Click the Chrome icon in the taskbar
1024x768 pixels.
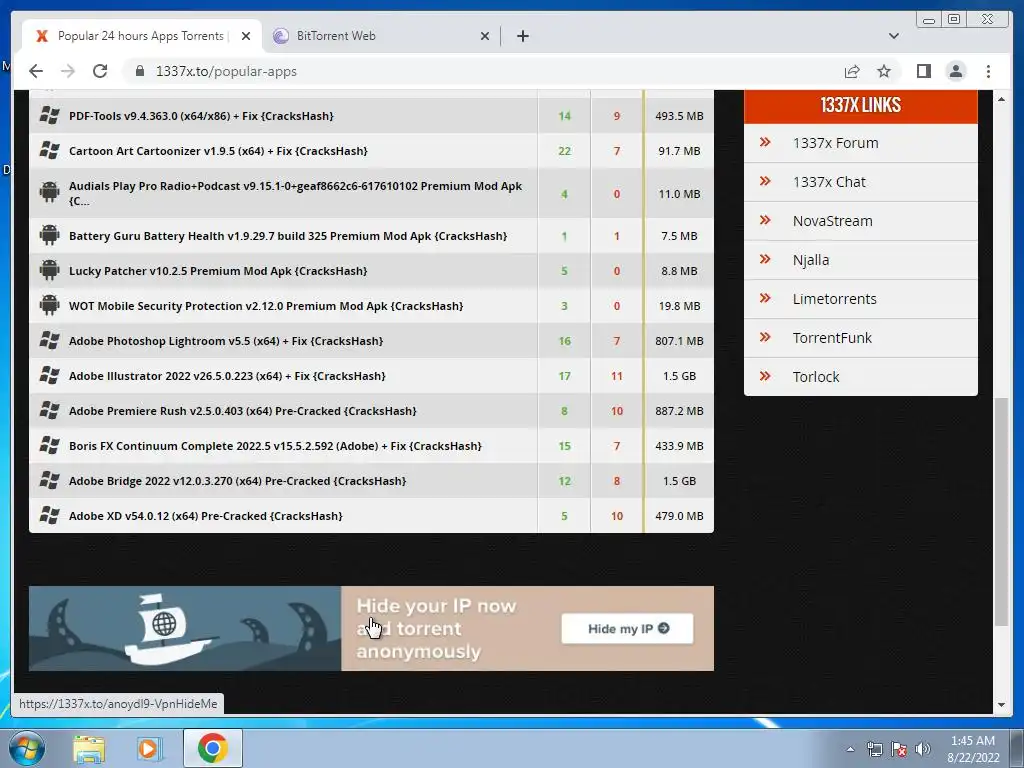click(212, 748)
